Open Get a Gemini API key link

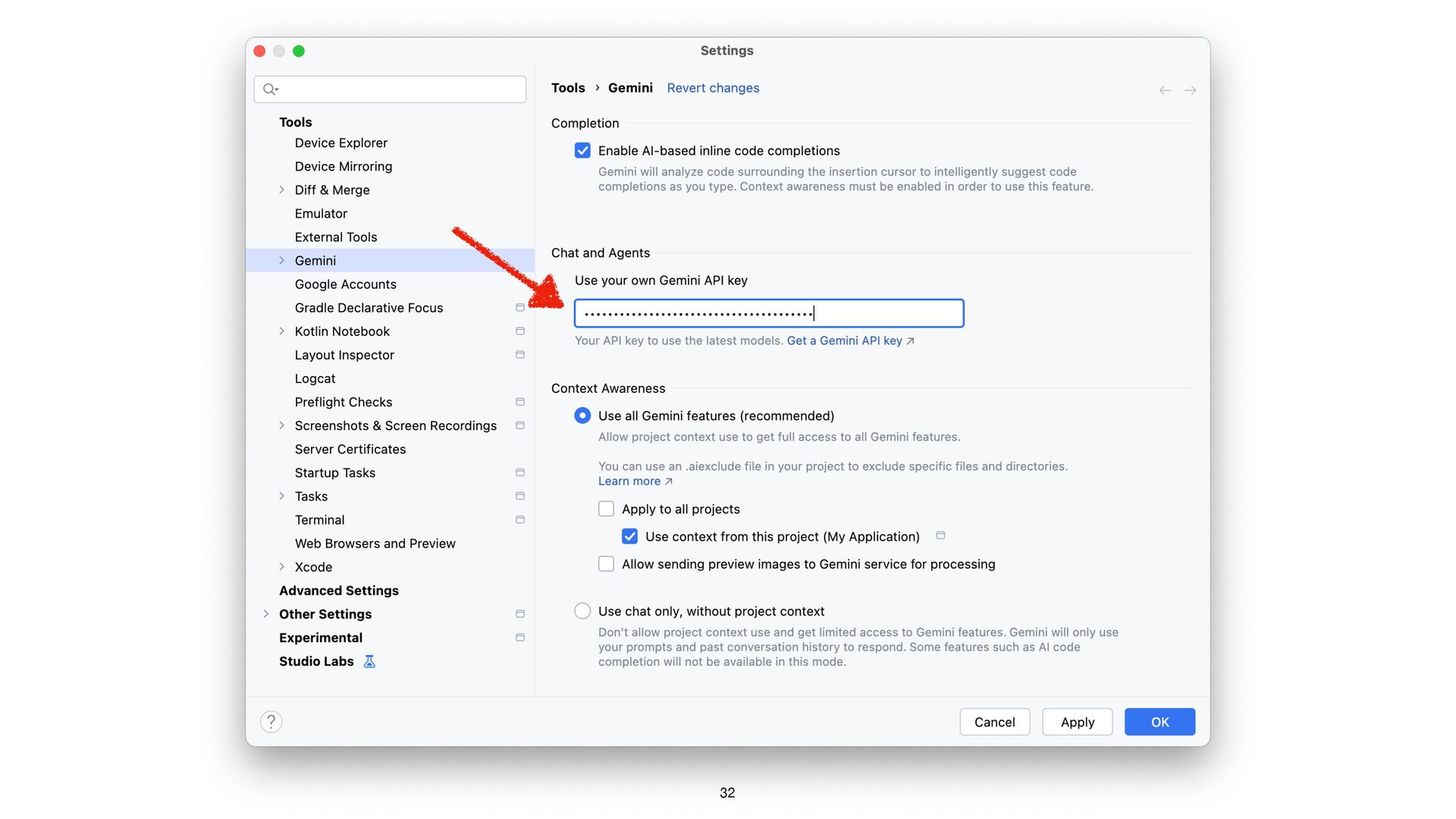pos(844,340)
